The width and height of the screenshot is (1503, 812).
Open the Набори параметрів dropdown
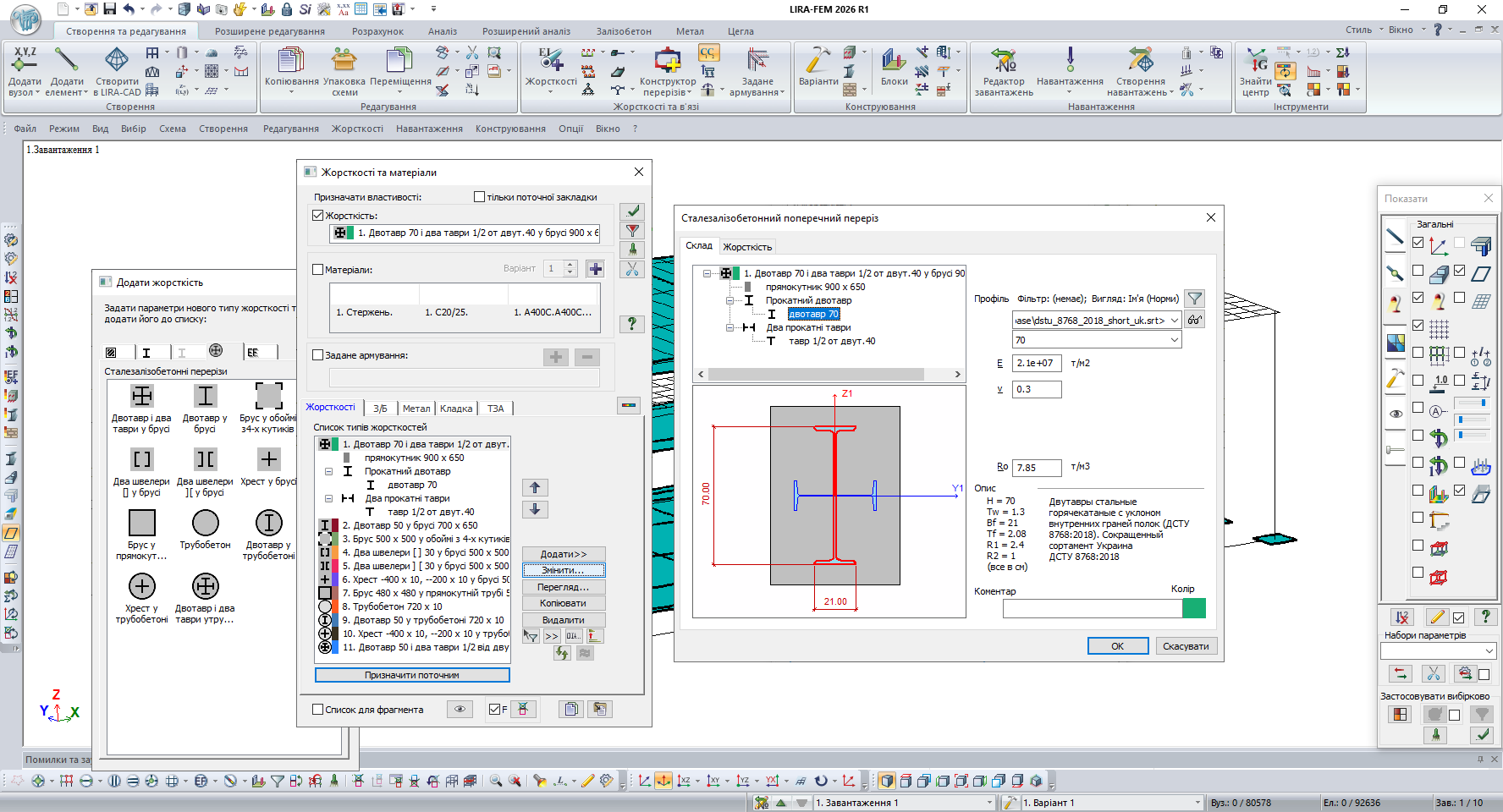(x=1489, y=650)
